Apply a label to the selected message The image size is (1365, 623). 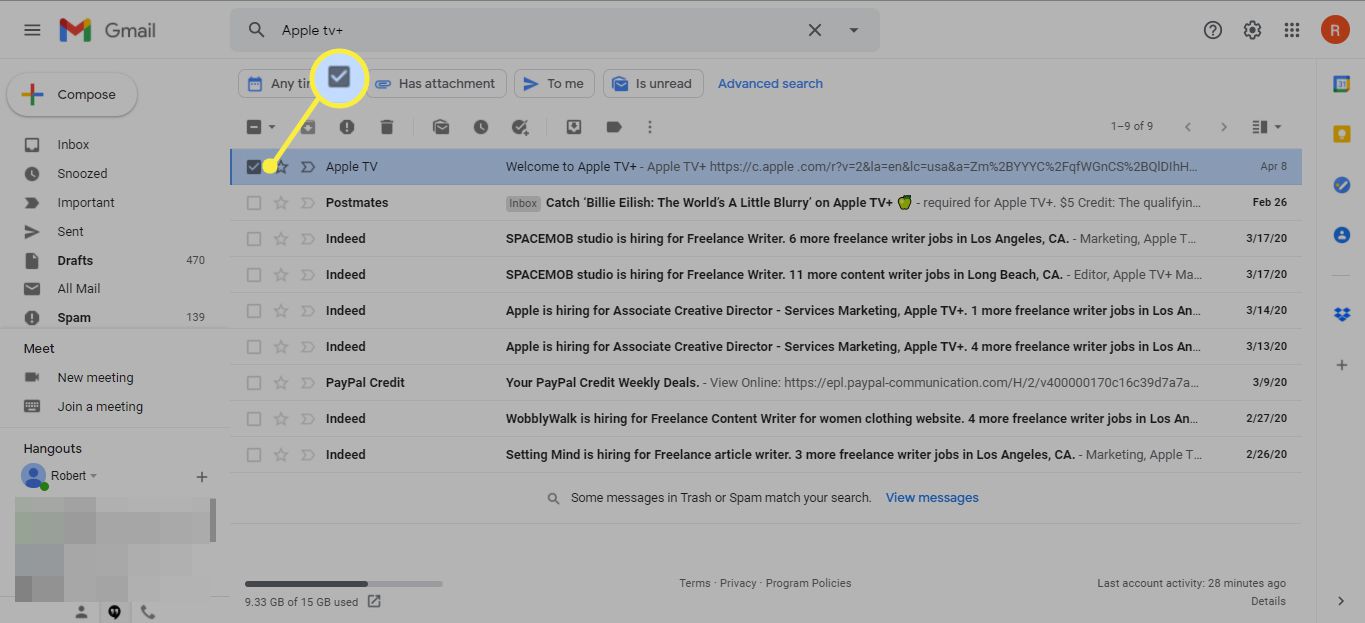point(612,127)
